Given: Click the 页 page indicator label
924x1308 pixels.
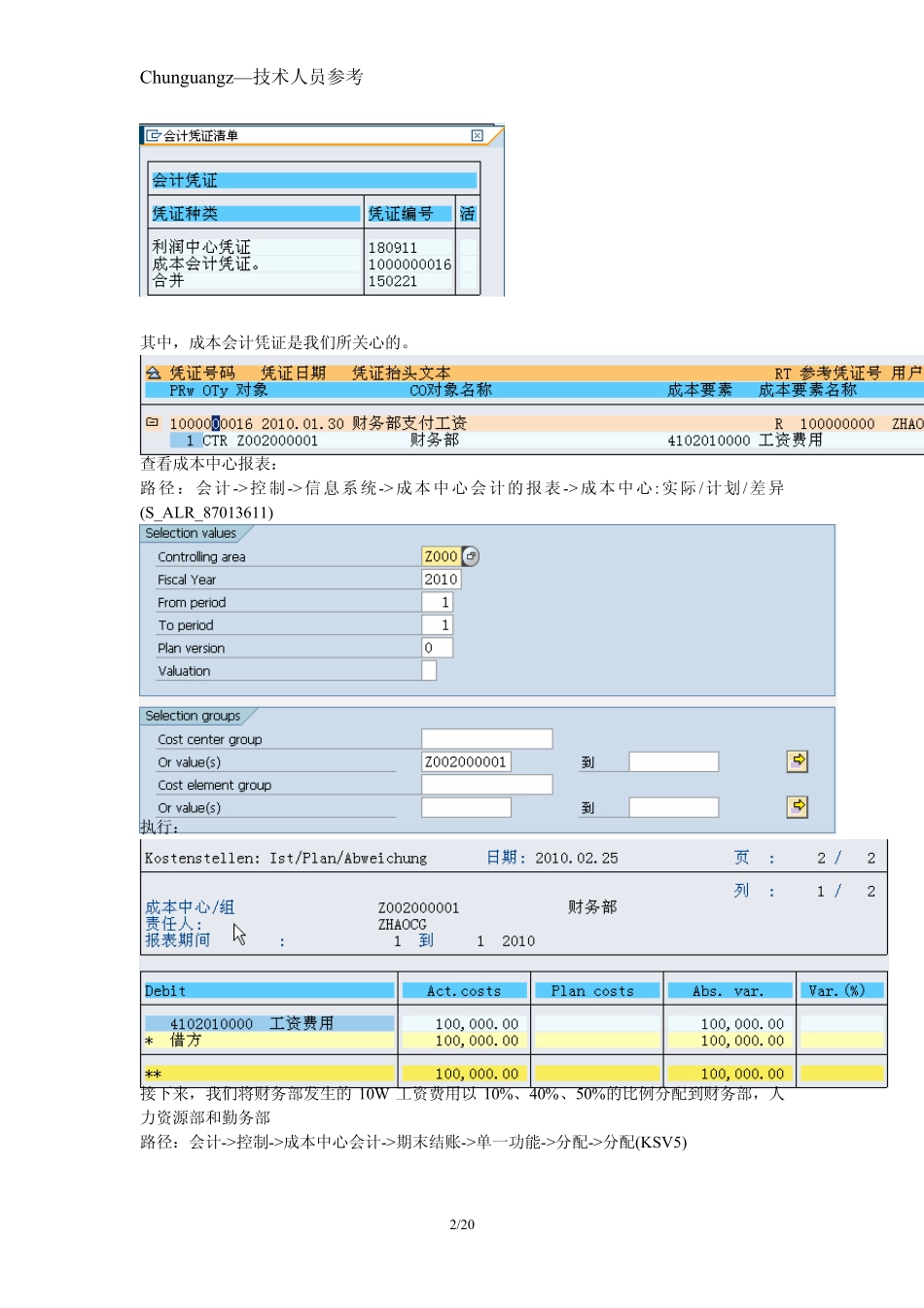Looking at the screenshot, I should (742, 858).
